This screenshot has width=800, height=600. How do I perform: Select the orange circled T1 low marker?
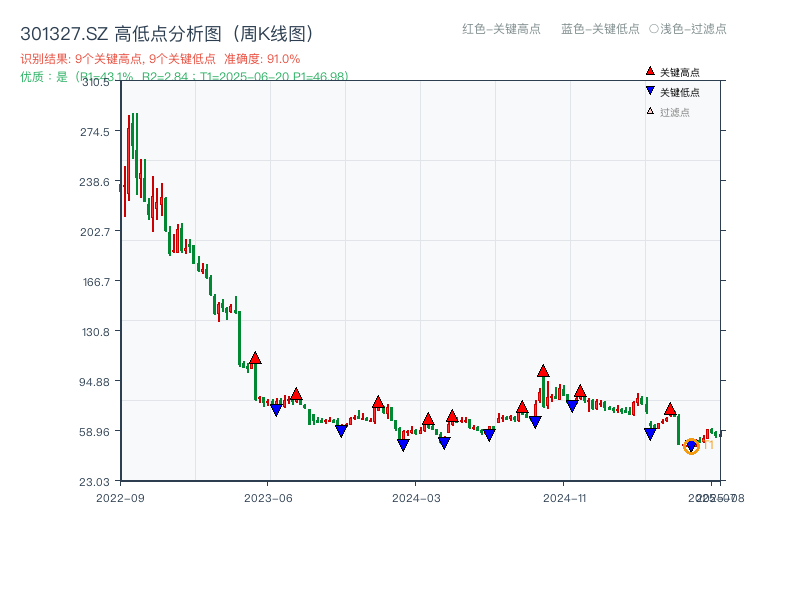691,446
